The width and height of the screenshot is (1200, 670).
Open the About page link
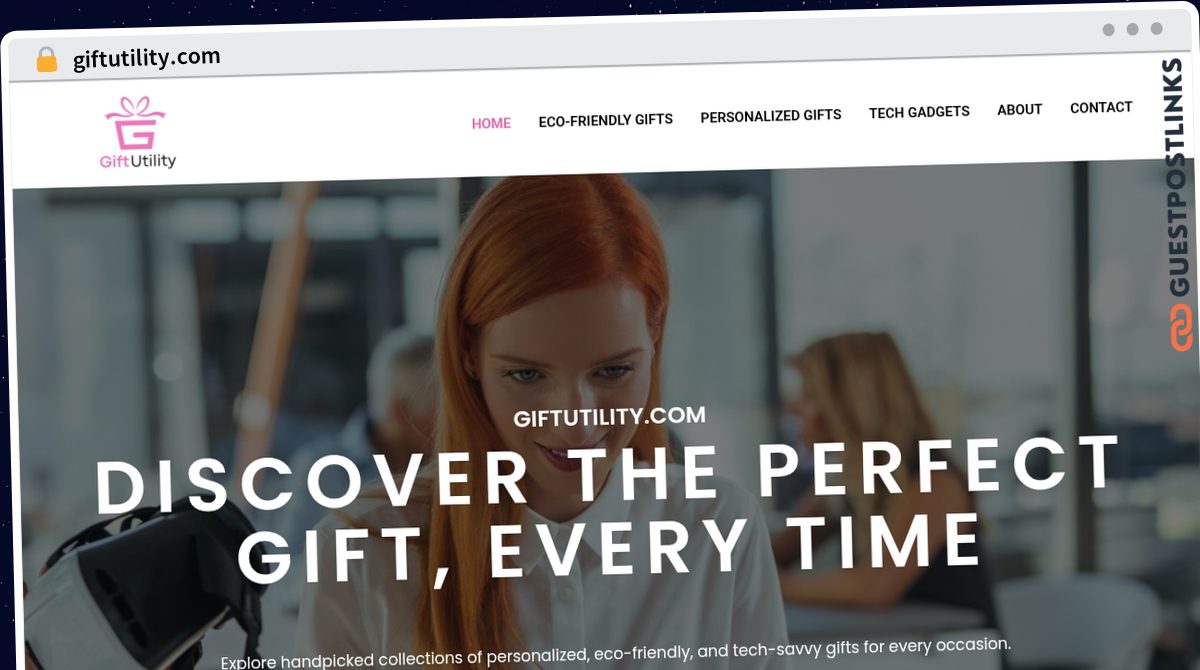tap(1019, 110)
